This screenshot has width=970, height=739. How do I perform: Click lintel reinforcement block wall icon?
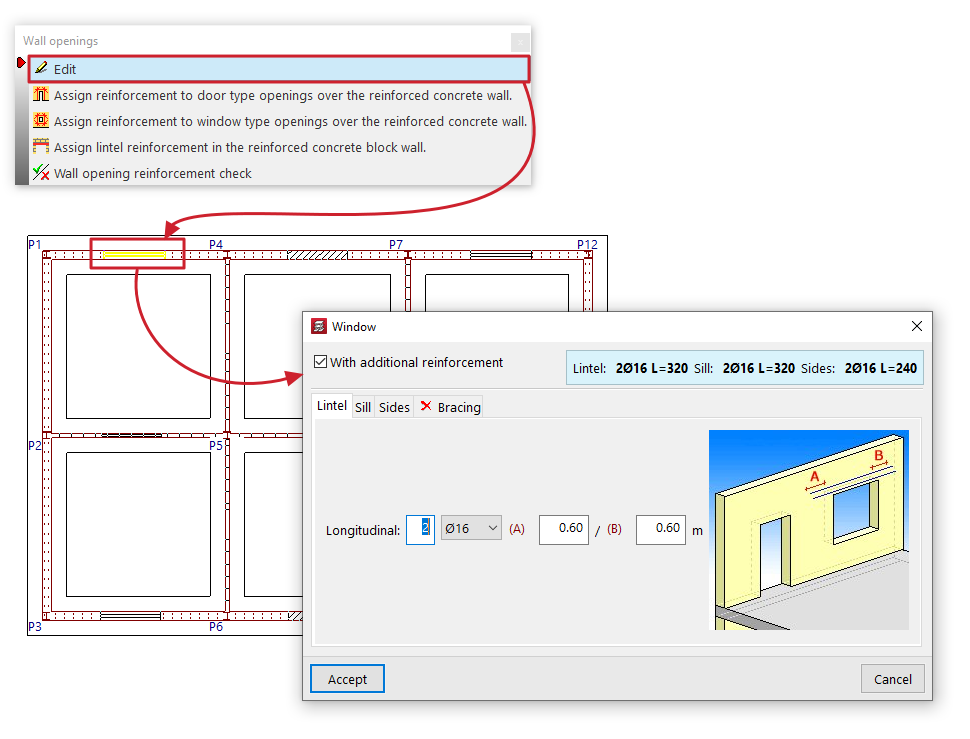point(41,146)
